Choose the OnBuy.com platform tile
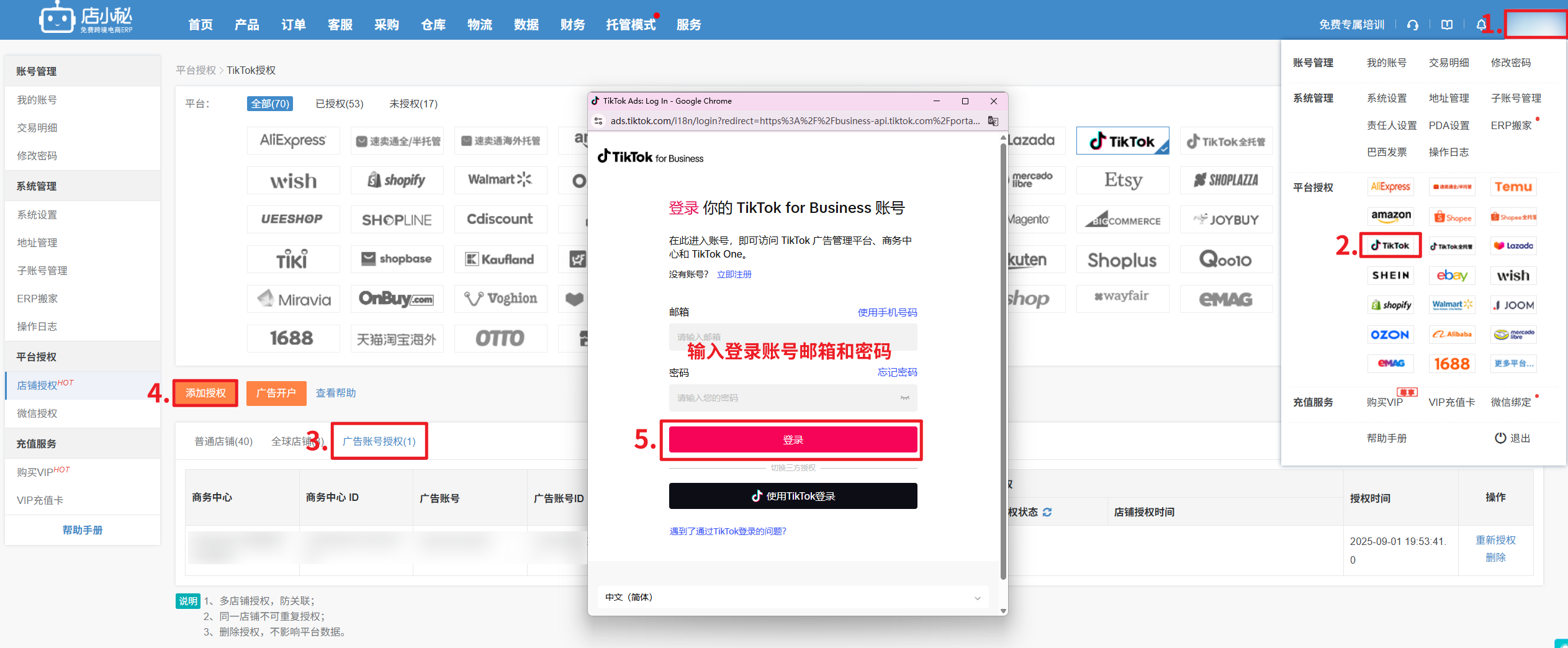The width and height of the screenshot is (1568, 648). pyautogui.click(x=397, y=299)
